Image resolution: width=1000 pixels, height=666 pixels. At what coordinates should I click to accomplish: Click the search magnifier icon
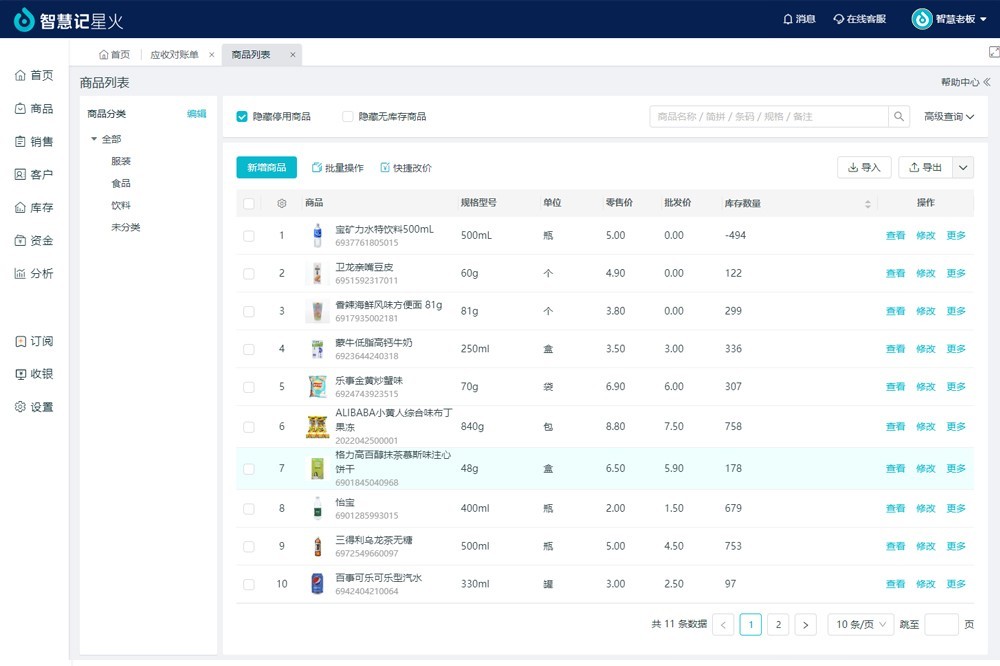[x=900, y=117]
